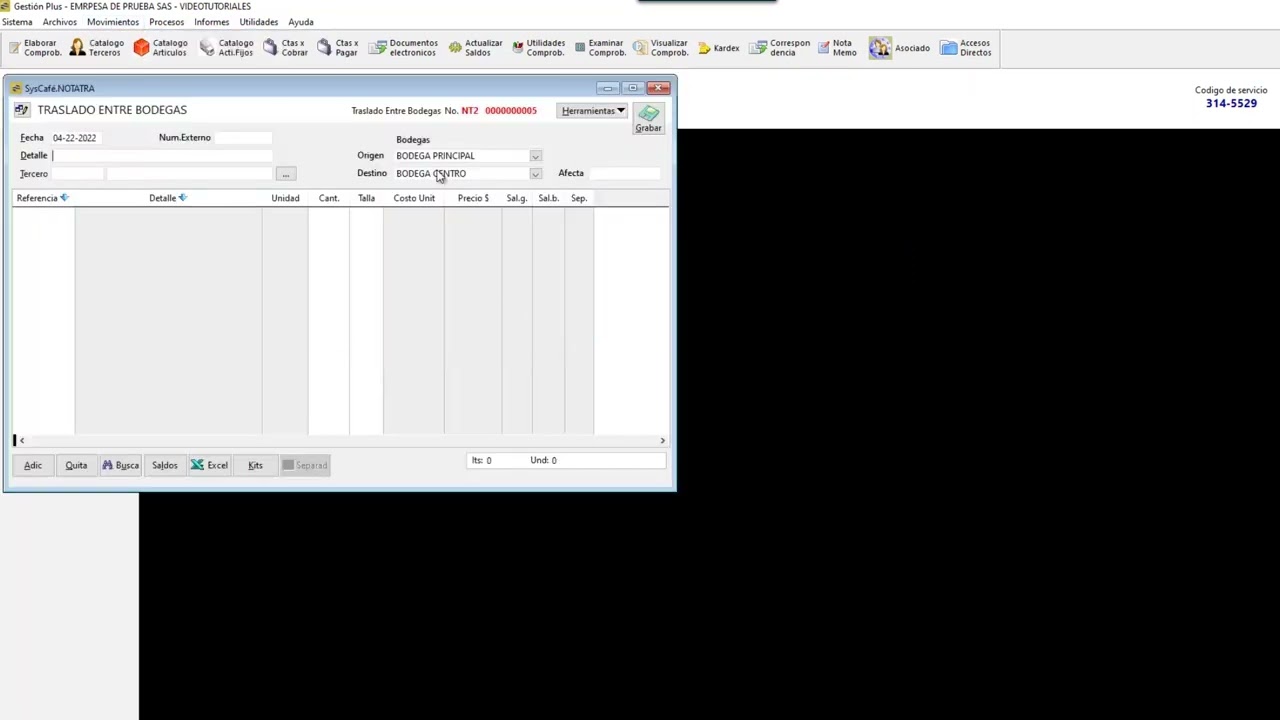Open the Sistema menu
Screen dimensions: 1280x720
pyautogui.click(x=17, y=22)
